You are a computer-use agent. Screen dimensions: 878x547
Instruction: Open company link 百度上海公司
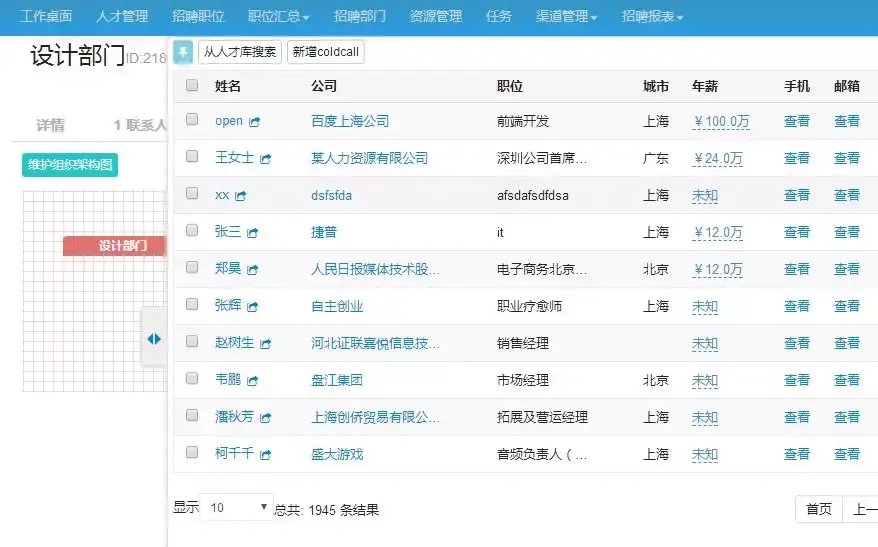click(350, 121)
